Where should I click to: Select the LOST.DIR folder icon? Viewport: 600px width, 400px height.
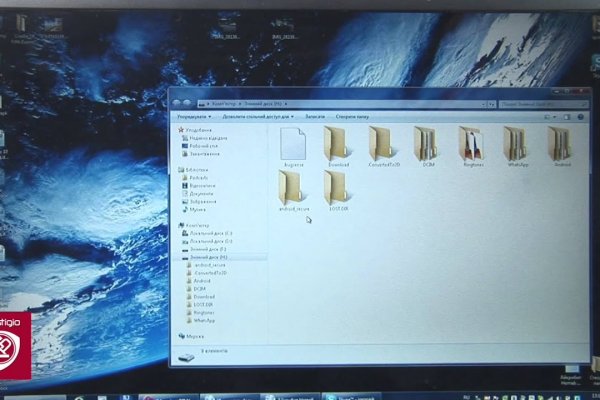[336, 187]
